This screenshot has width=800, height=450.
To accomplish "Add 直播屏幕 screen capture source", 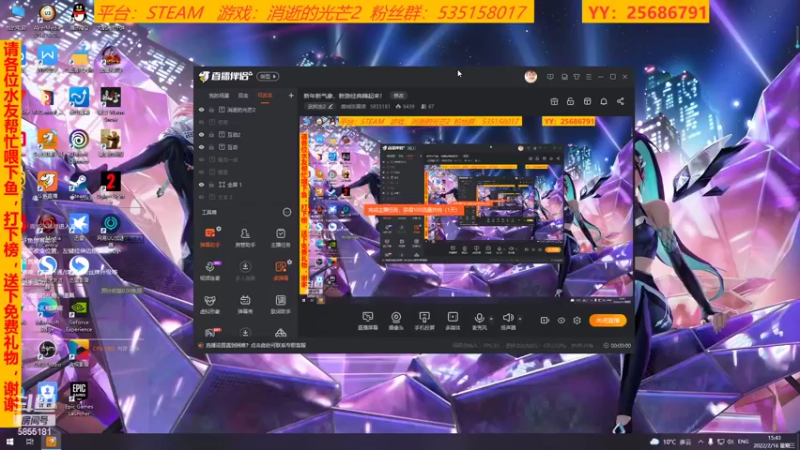I will (x=367, y=321).
